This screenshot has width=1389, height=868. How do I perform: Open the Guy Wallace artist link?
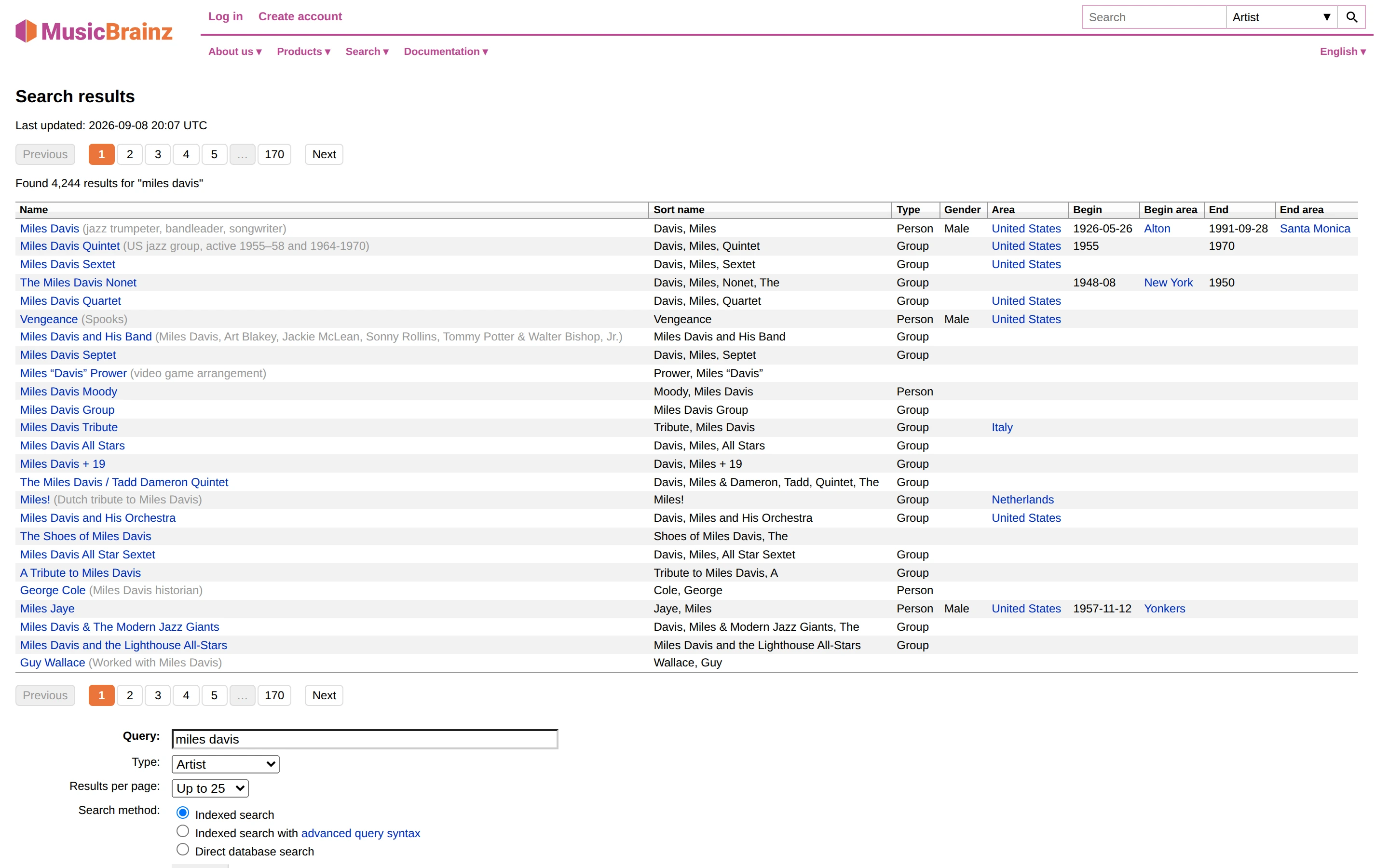tap(52, 663)
